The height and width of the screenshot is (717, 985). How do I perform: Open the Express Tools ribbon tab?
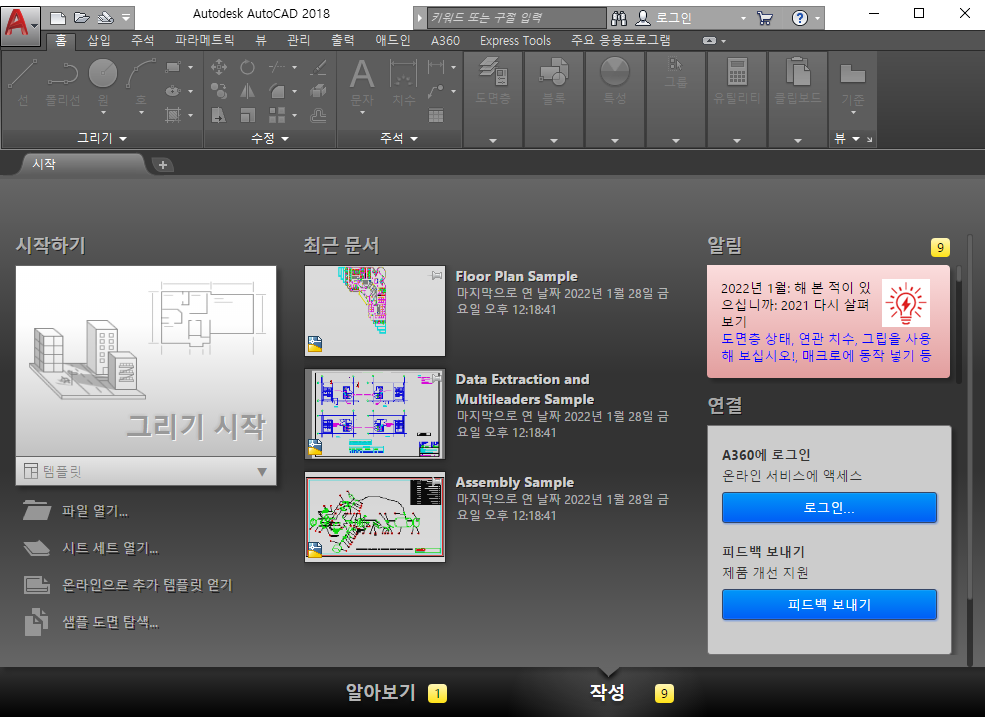click(x=515, y=40)
